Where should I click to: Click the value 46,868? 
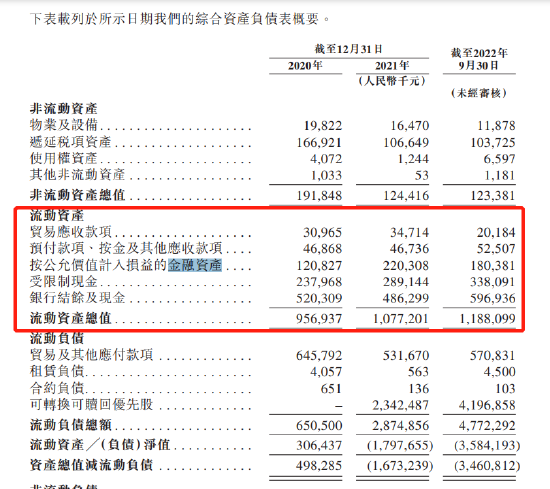click(322, 249)
